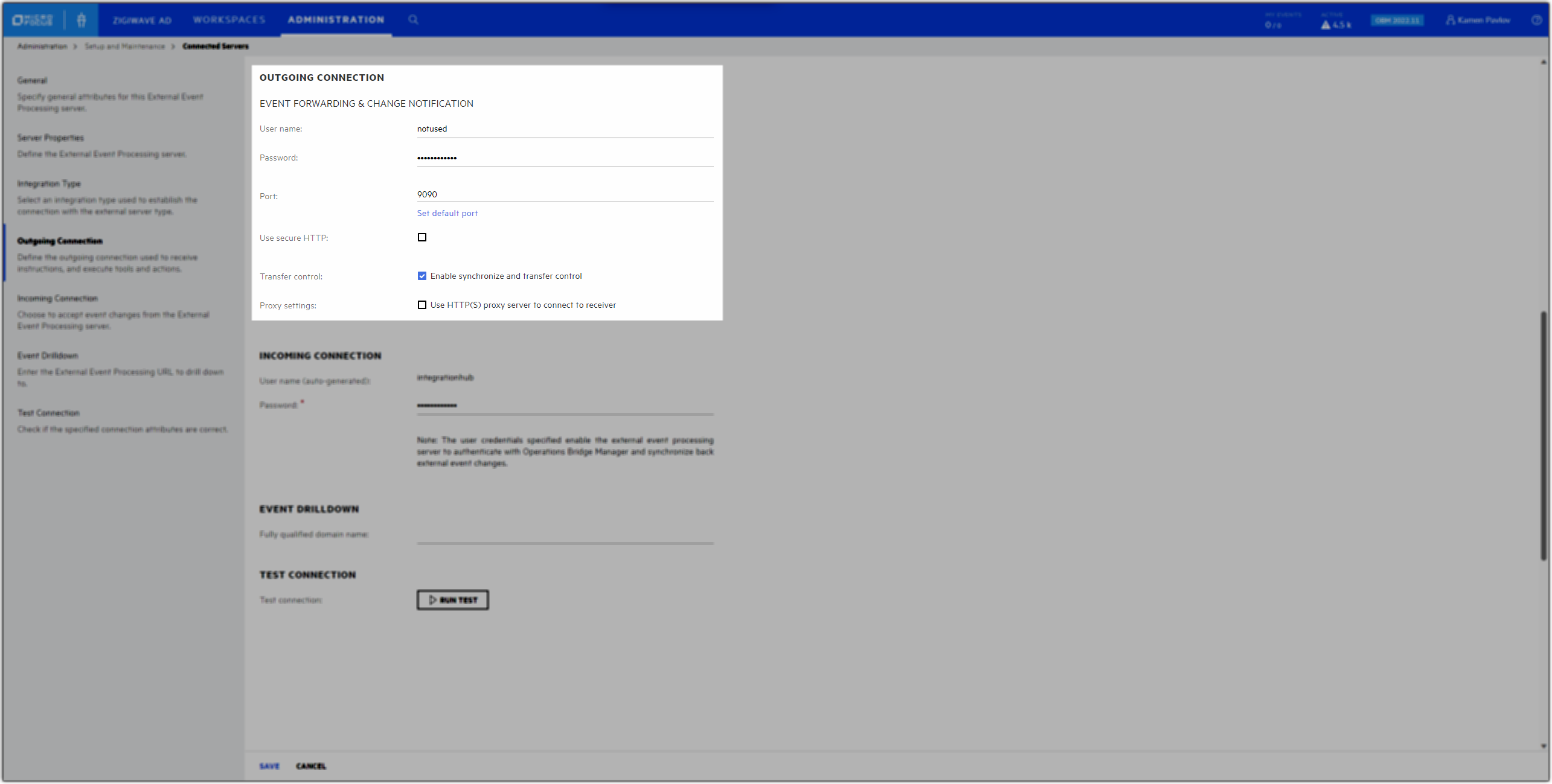
Task: Expand the Setup and Maintenance breadcrumb
Action: click(124, 46)
